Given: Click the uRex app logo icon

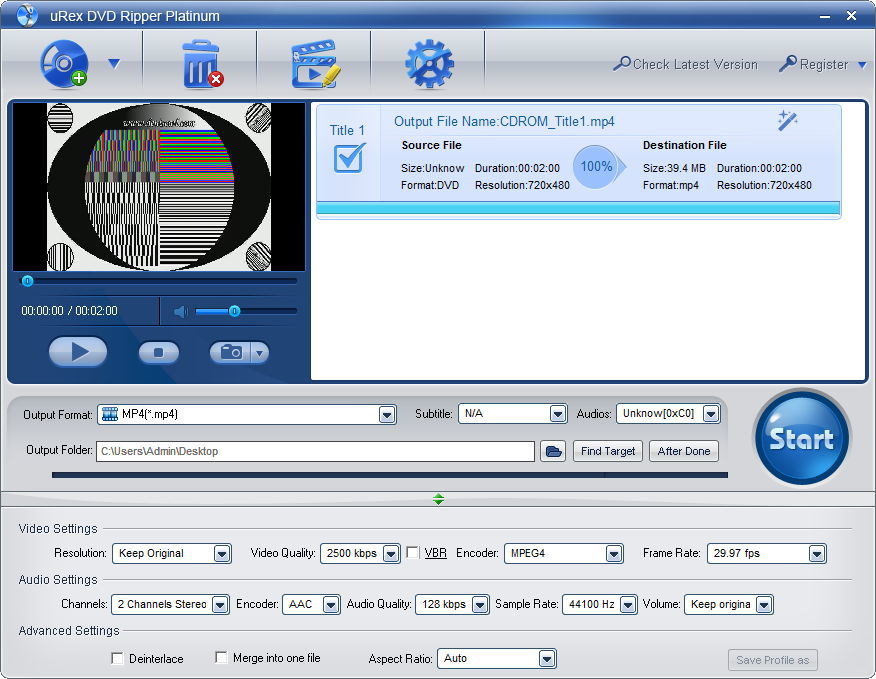Looking at the screenshot, I should coord(26,16).
